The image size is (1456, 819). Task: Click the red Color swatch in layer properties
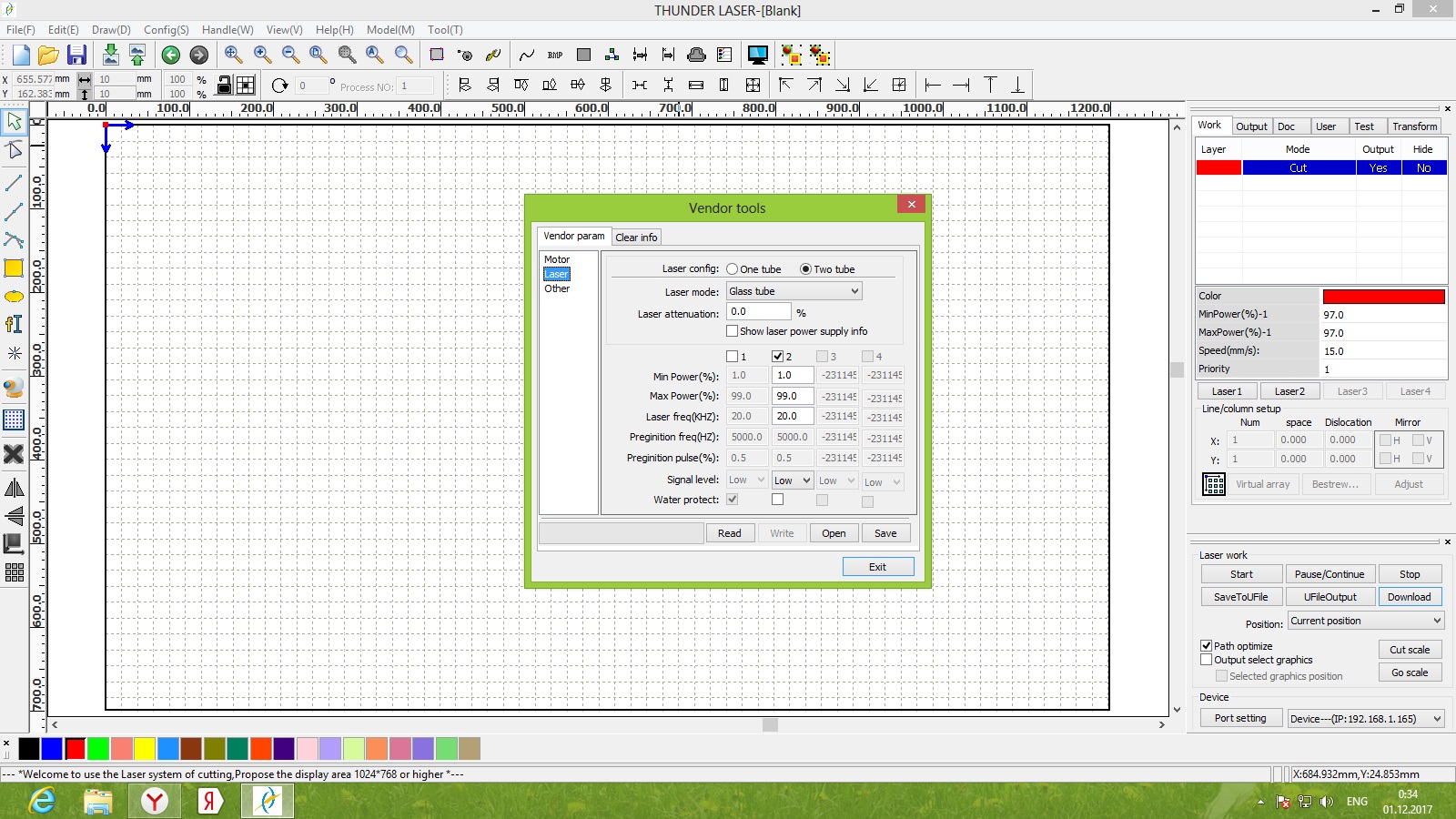[x=1383, y=296]
